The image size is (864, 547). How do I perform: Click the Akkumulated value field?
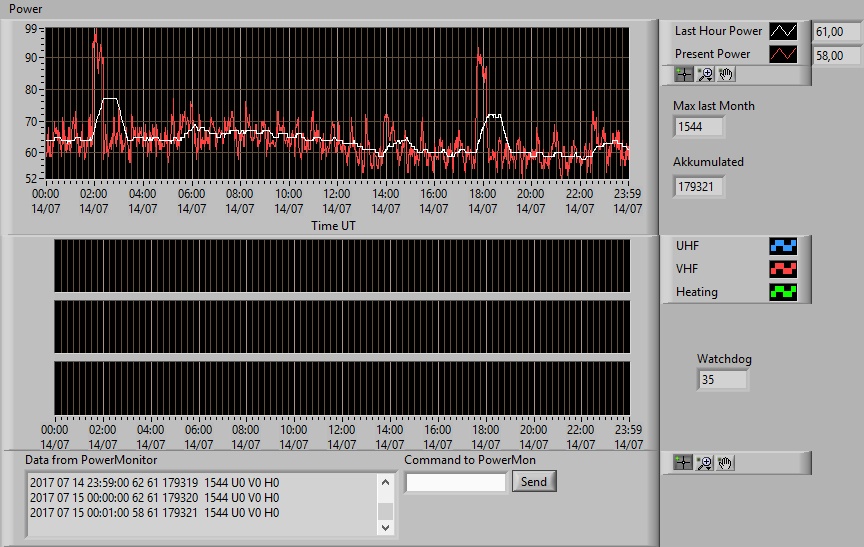[699, 187]
